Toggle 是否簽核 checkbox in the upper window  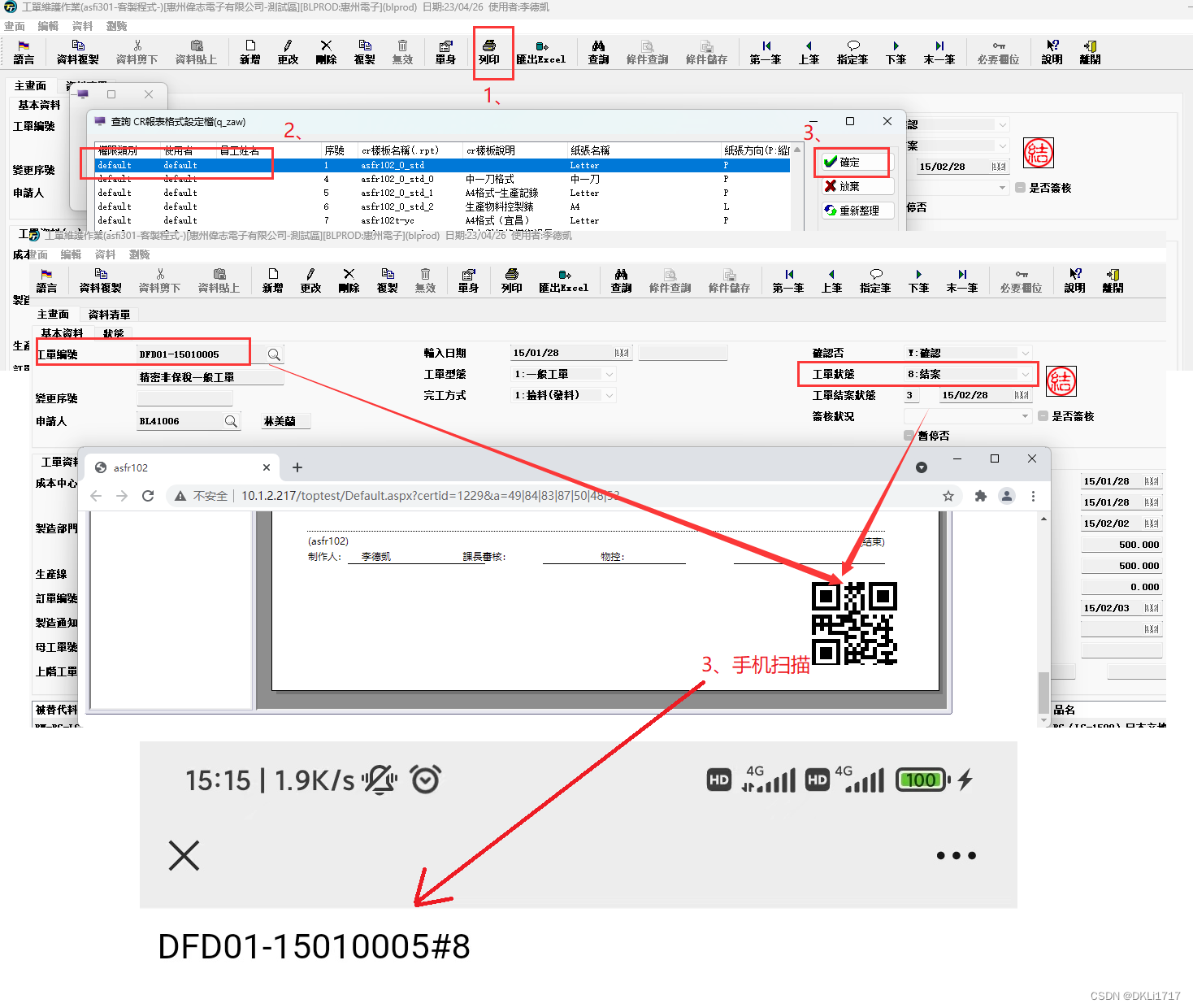[x=1020, y=188]
